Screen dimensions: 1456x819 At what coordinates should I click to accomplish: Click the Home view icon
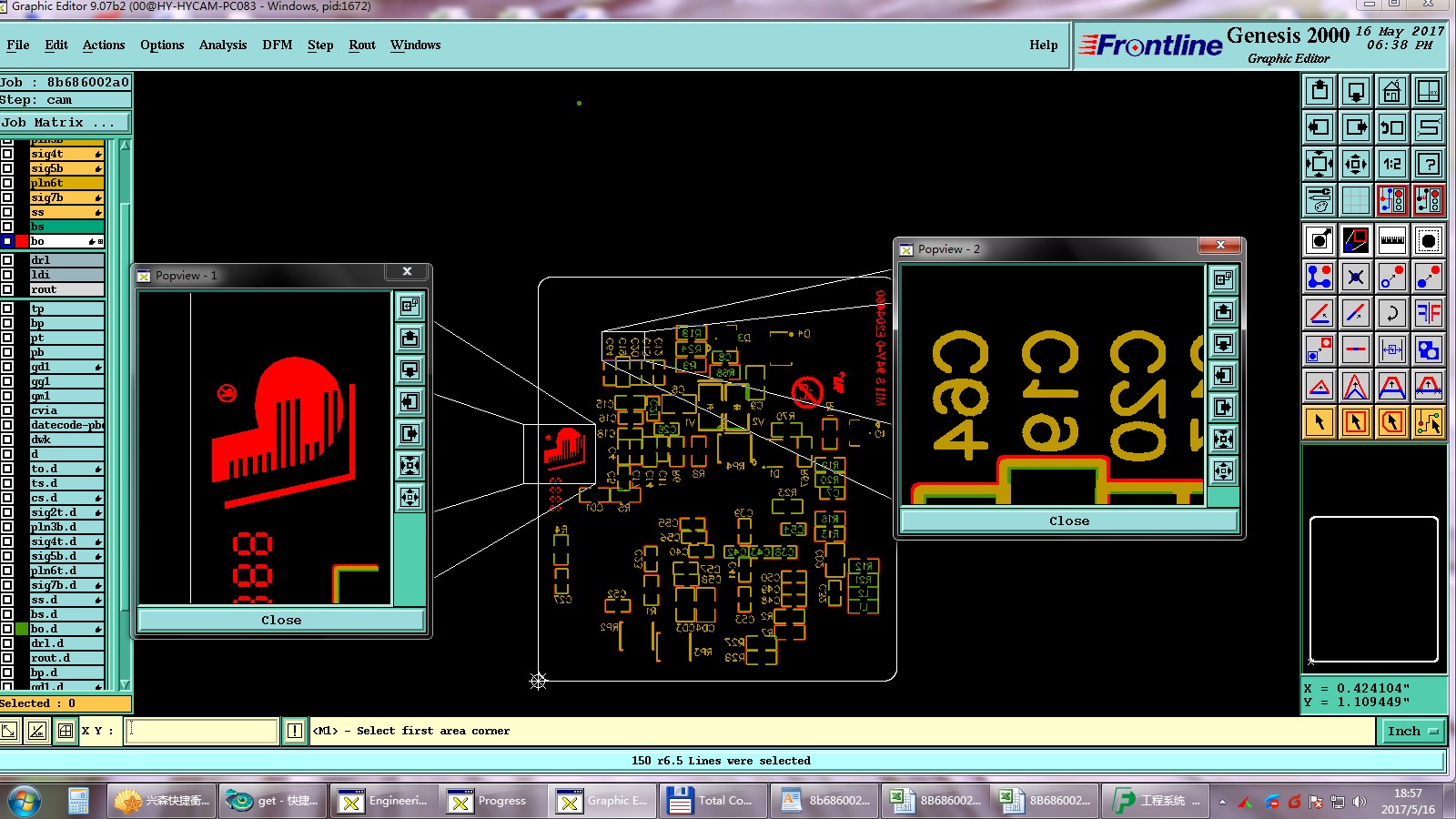point(1391,91)
